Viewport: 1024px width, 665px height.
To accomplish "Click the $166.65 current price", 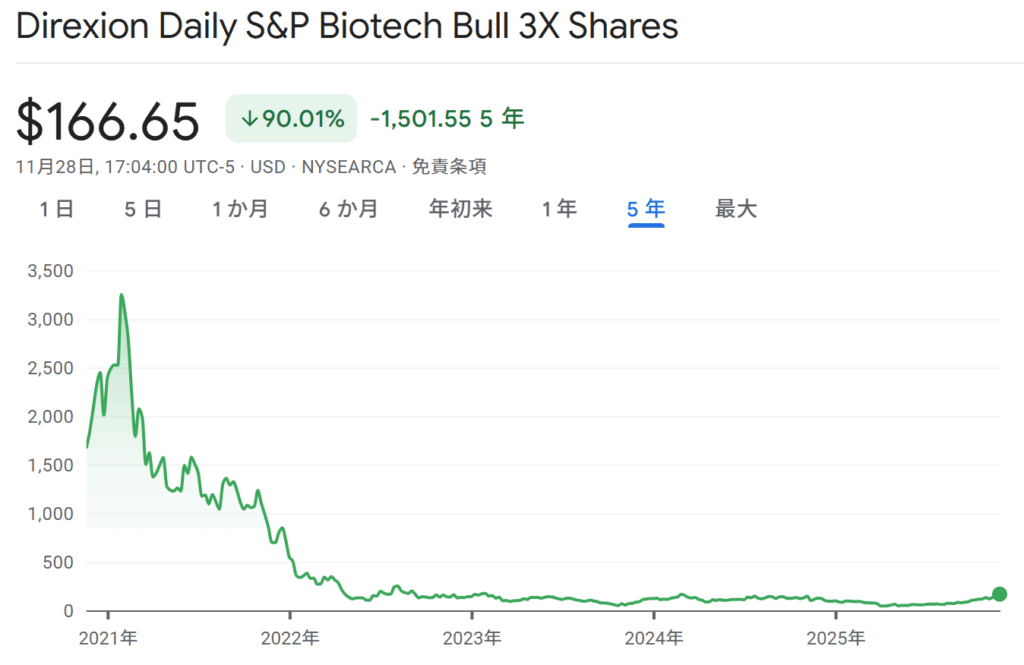I will point(108,121).
